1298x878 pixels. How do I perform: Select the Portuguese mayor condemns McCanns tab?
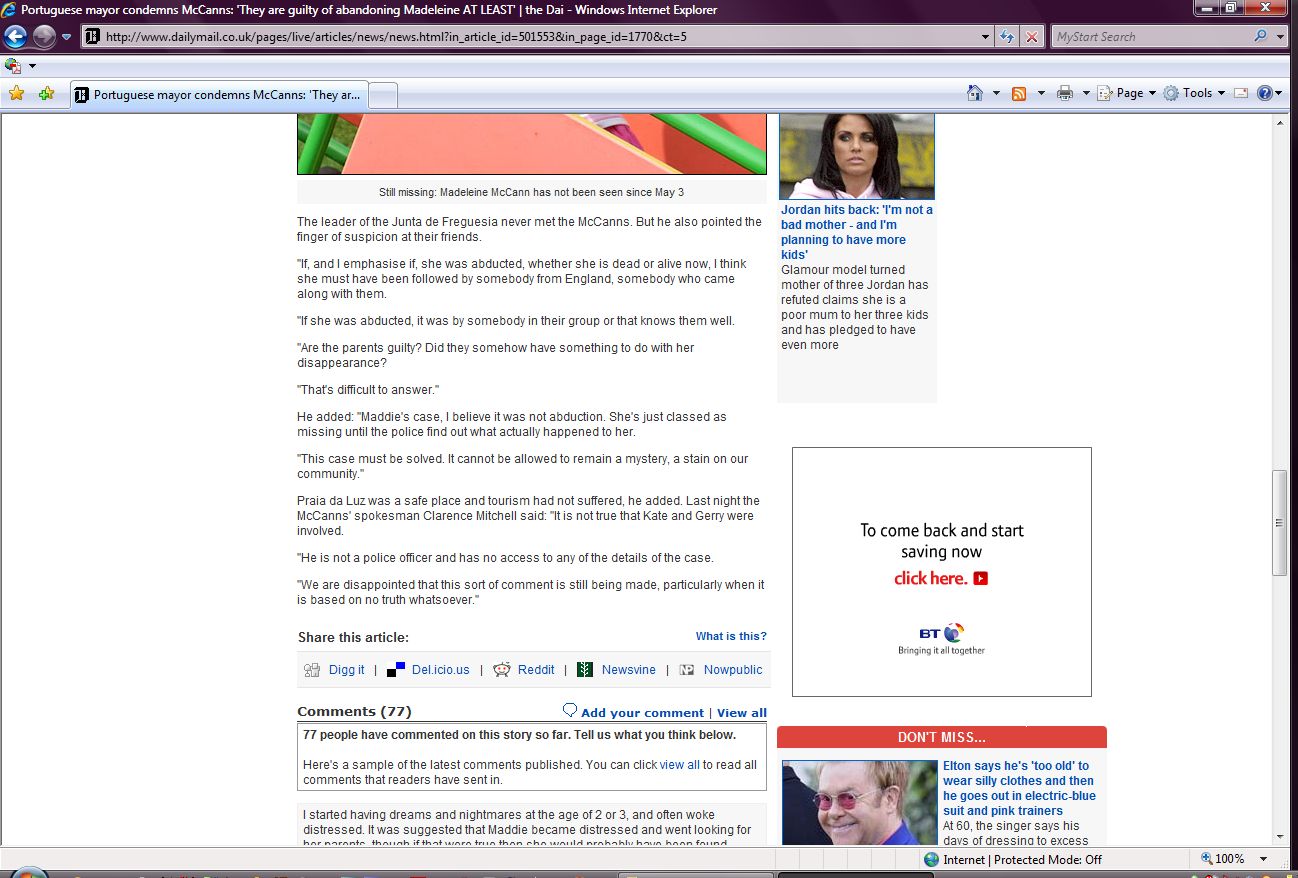pos(220,95)
